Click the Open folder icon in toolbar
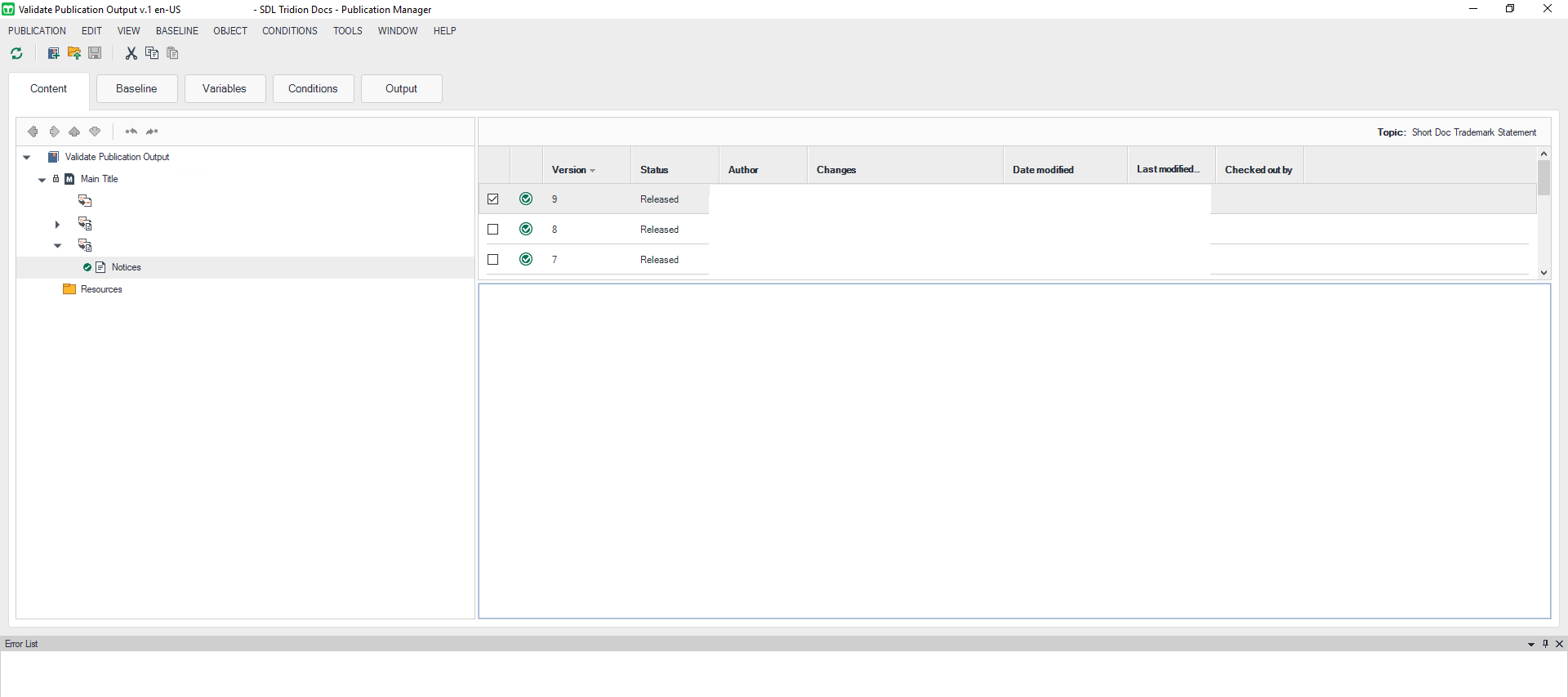This screenshot has height=697, width=1568. 74,54
